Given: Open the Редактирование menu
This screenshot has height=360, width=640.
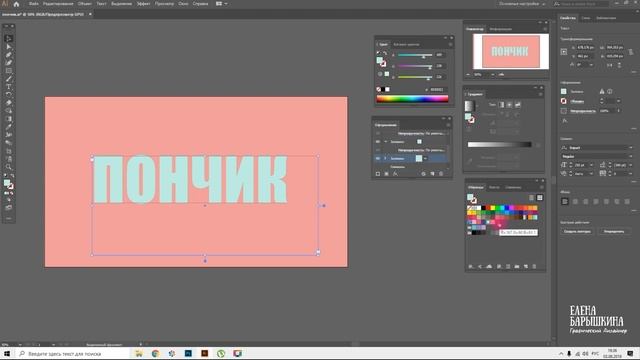Looking at the screenshot, I should point(58,4).
